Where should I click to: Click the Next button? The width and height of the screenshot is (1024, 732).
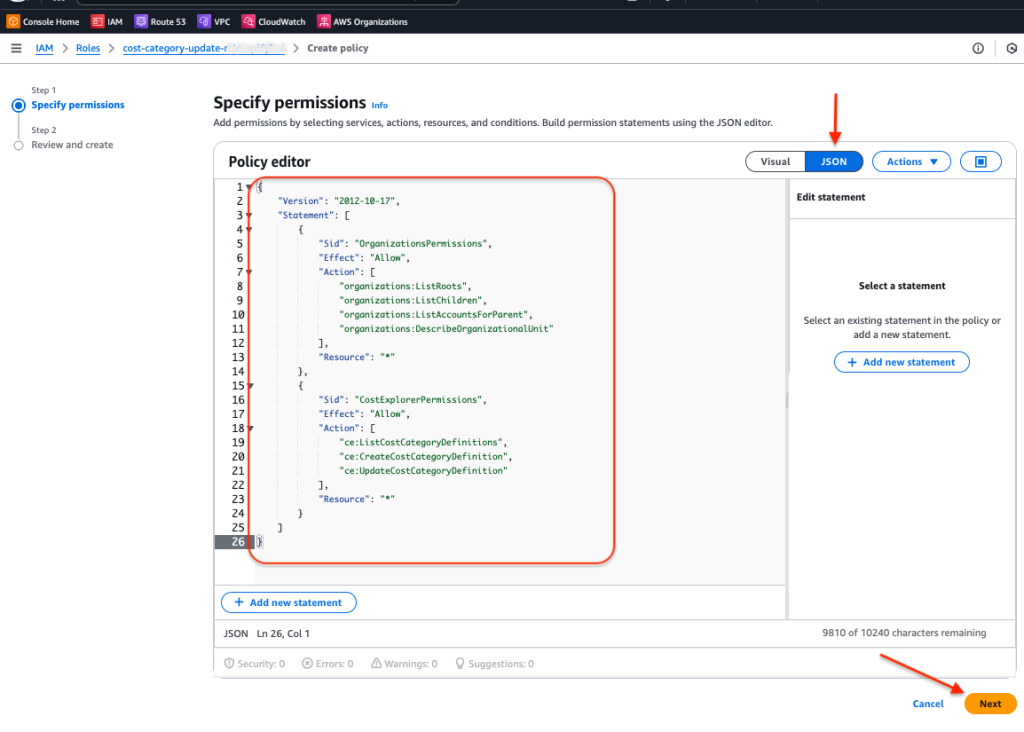pos(989,703)
